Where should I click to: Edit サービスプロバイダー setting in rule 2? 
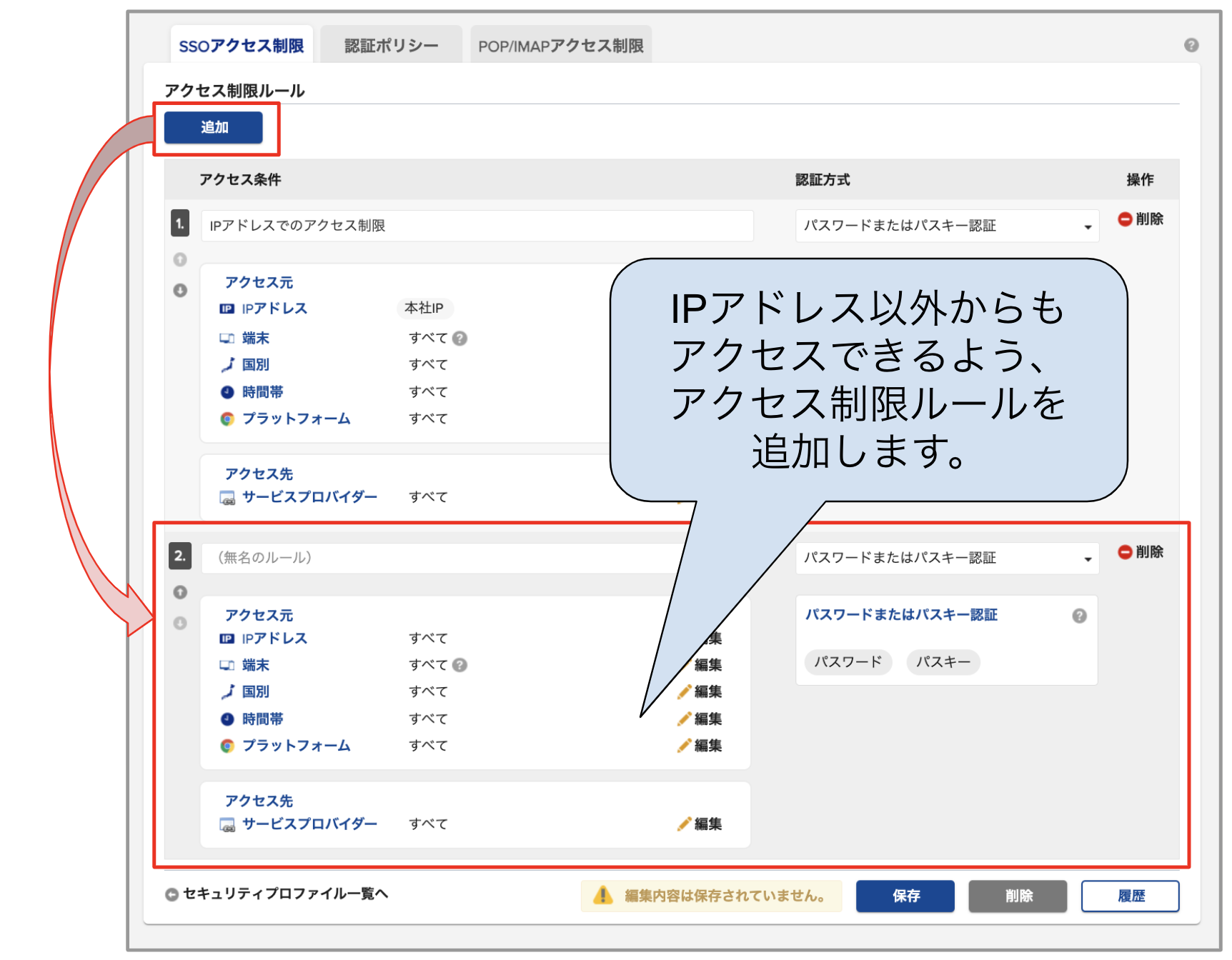[700, 824]
